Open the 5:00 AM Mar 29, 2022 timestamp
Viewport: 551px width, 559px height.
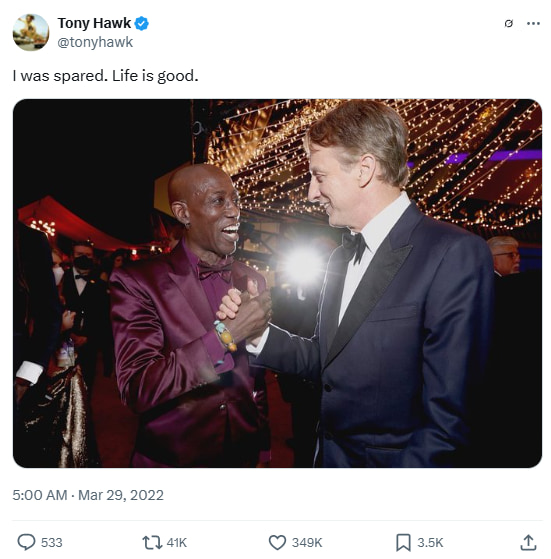pyautogui.click(x=88, y=495)
